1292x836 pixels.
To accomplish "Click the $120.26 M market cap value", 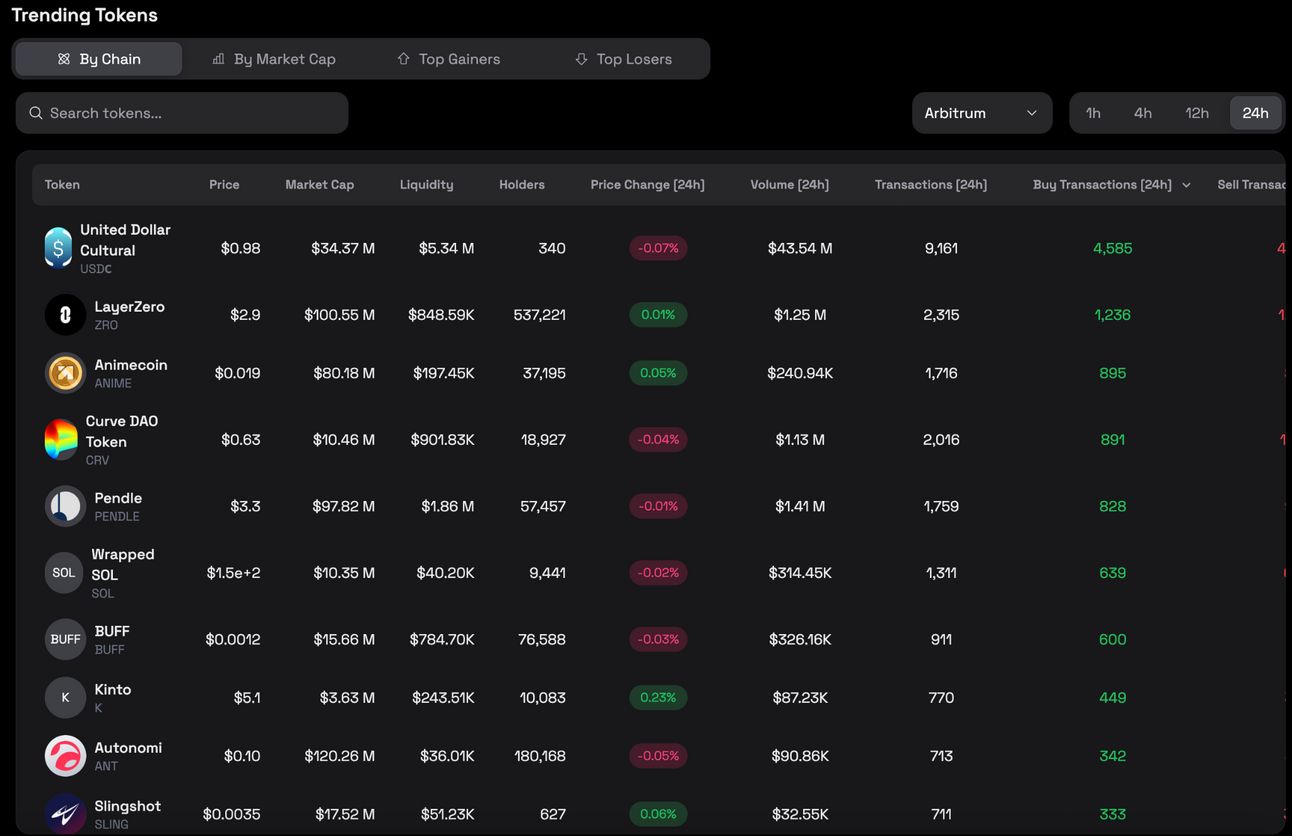I will coord(340,756).
